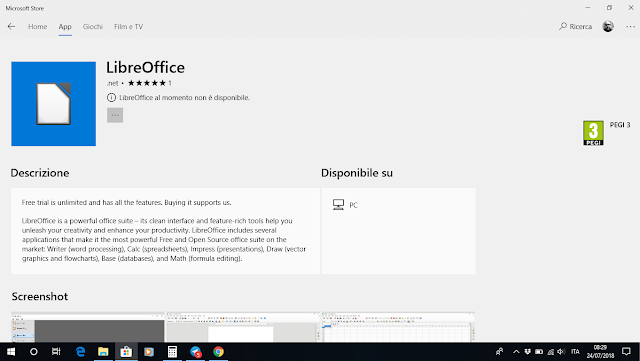Open the media player taskbar icon

tap(149, 352)
